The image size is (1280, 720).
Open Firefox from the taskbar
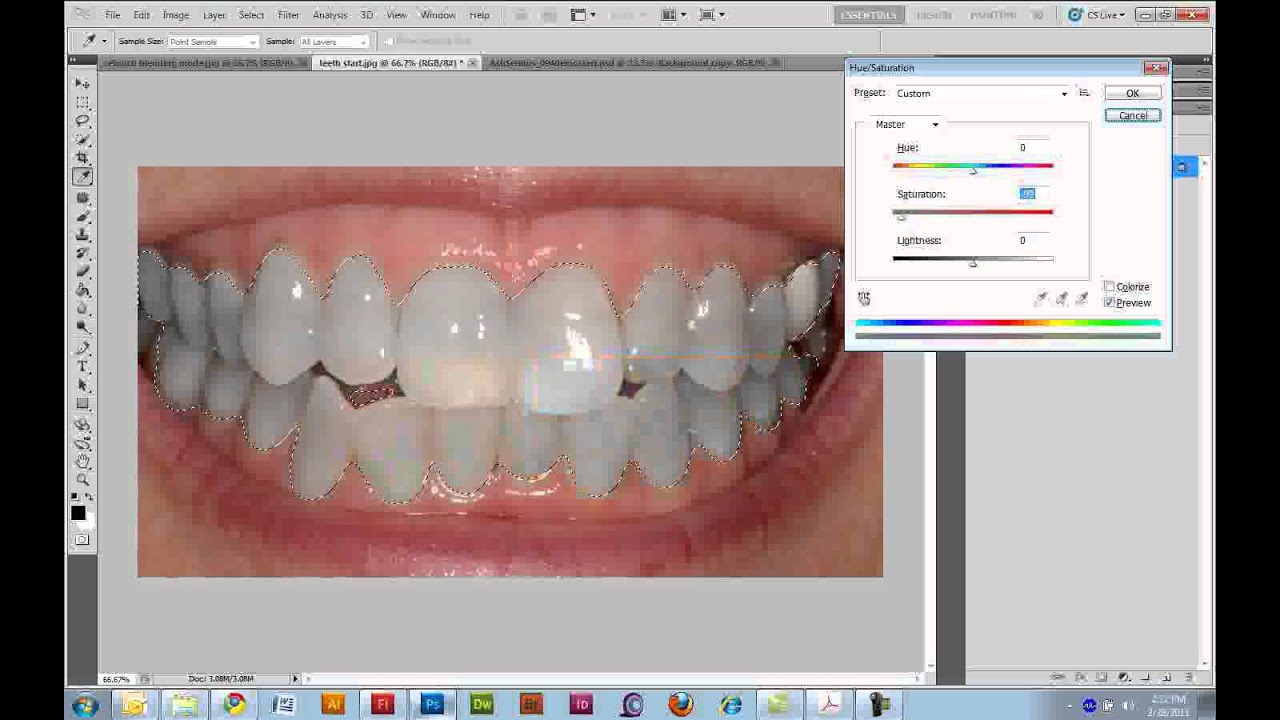click(680, 705)
